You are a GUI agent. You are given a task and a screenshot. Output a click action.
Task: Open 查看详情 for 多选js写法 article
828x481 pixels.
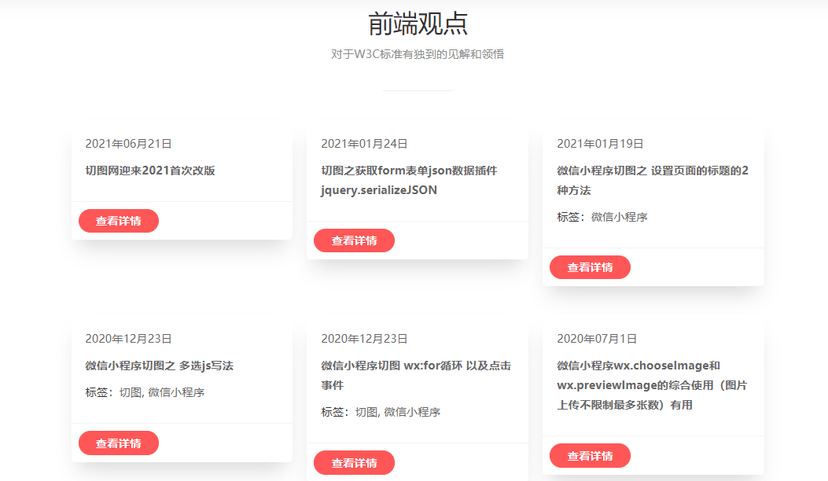119,443
